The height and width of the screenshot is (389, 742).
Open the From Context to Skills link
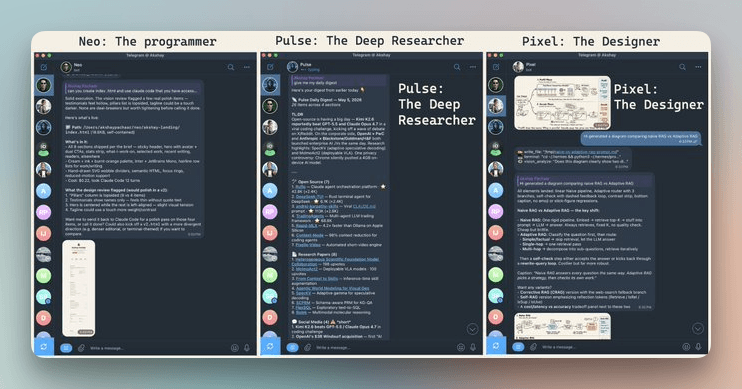pyautogui.click(x=318, y=279)
